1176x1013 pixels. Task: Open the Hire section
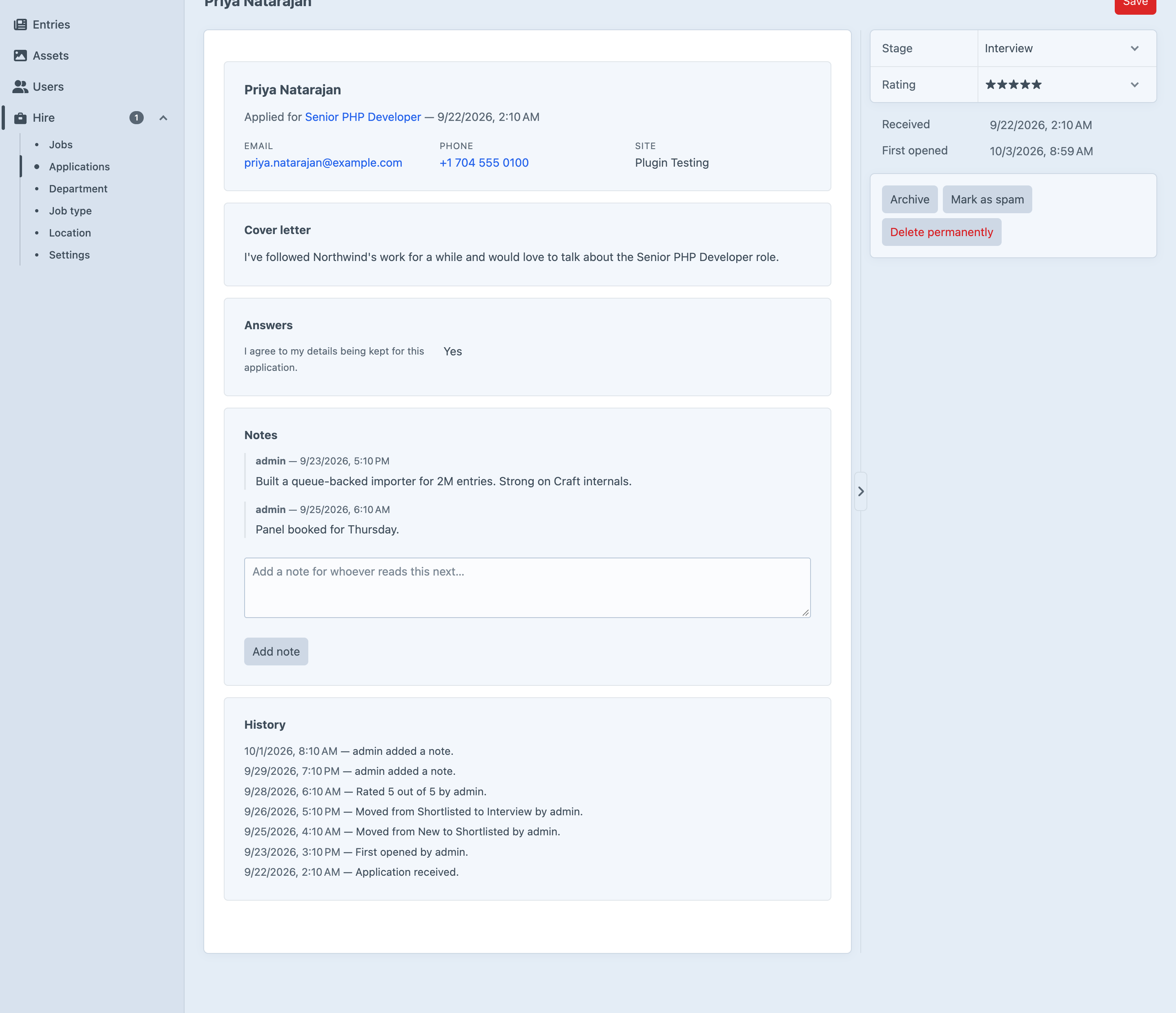44,118
